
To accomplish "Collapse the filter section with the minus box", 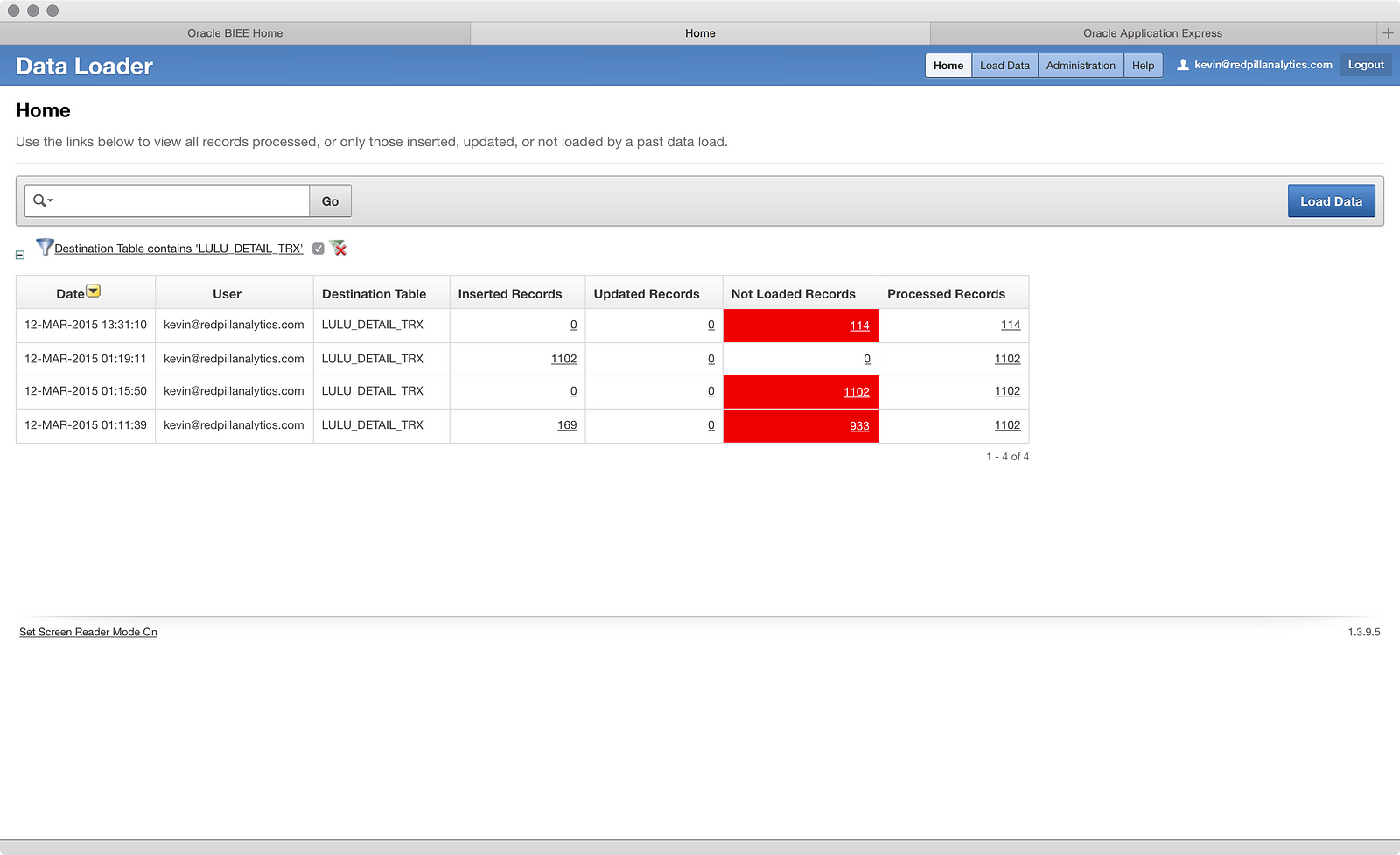I will click(20, 255).
